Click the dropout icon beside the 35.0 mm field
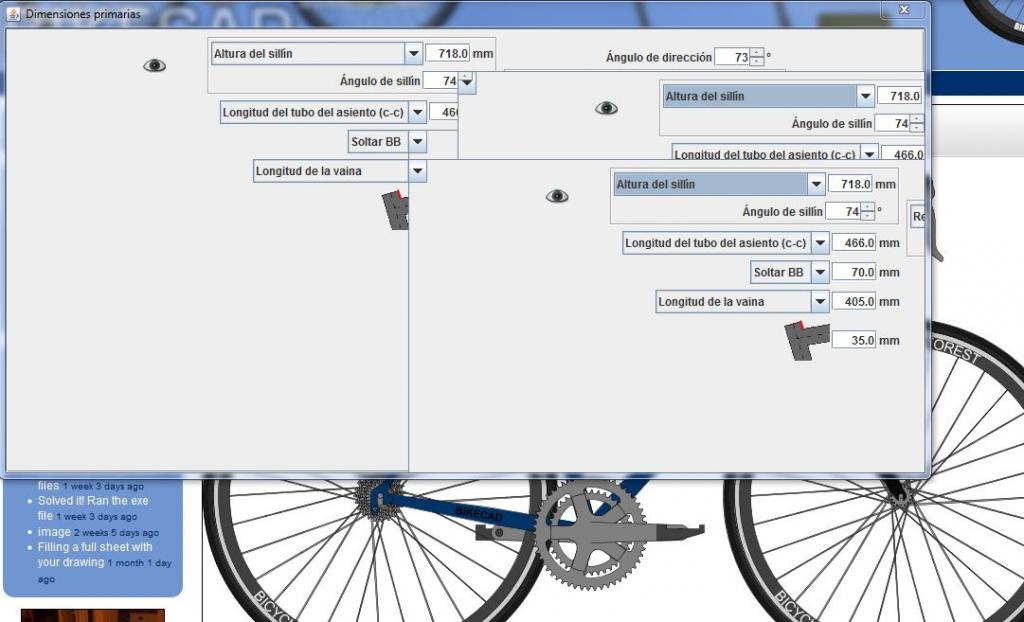The width and height of the screenshot is (1024, 622). [x=806, y=340]
